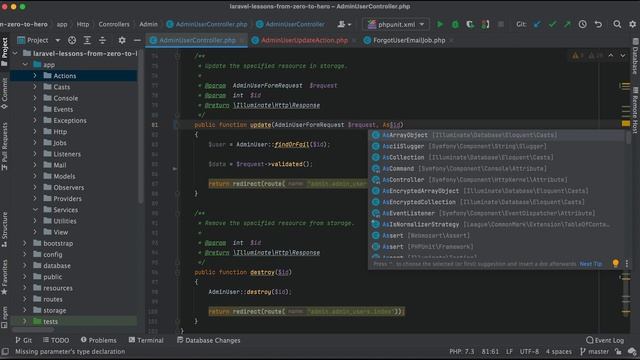Choose AsCollection completion suggestion
Image resolution: width=640 pixels, height=360 pixels.
coord(497,158)
